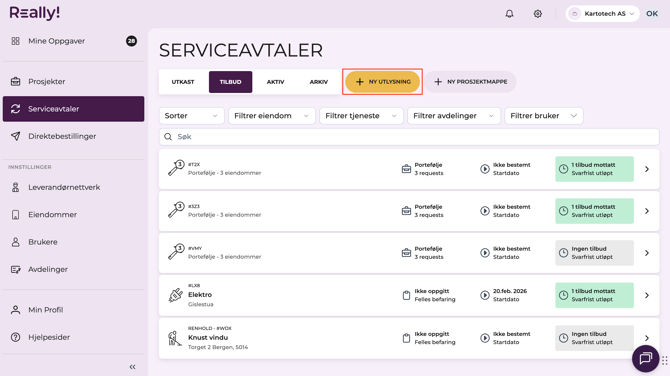
Task: Click magnifier icon for #VMY portfolio
Action: click(x=176, y=252)
